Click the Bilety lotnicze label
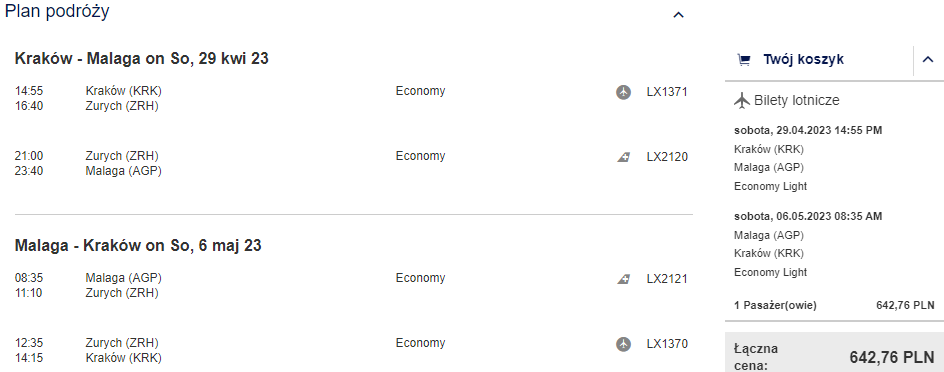Viewport: 944px width, 372px height. [796, 101]
